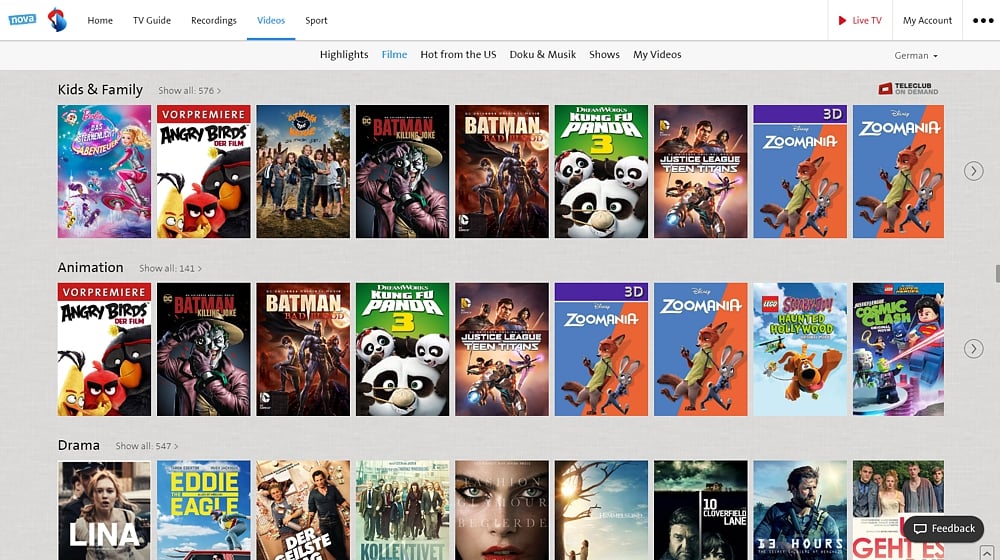Expand Show all: 141 for Animation

[x=170, y=269]
